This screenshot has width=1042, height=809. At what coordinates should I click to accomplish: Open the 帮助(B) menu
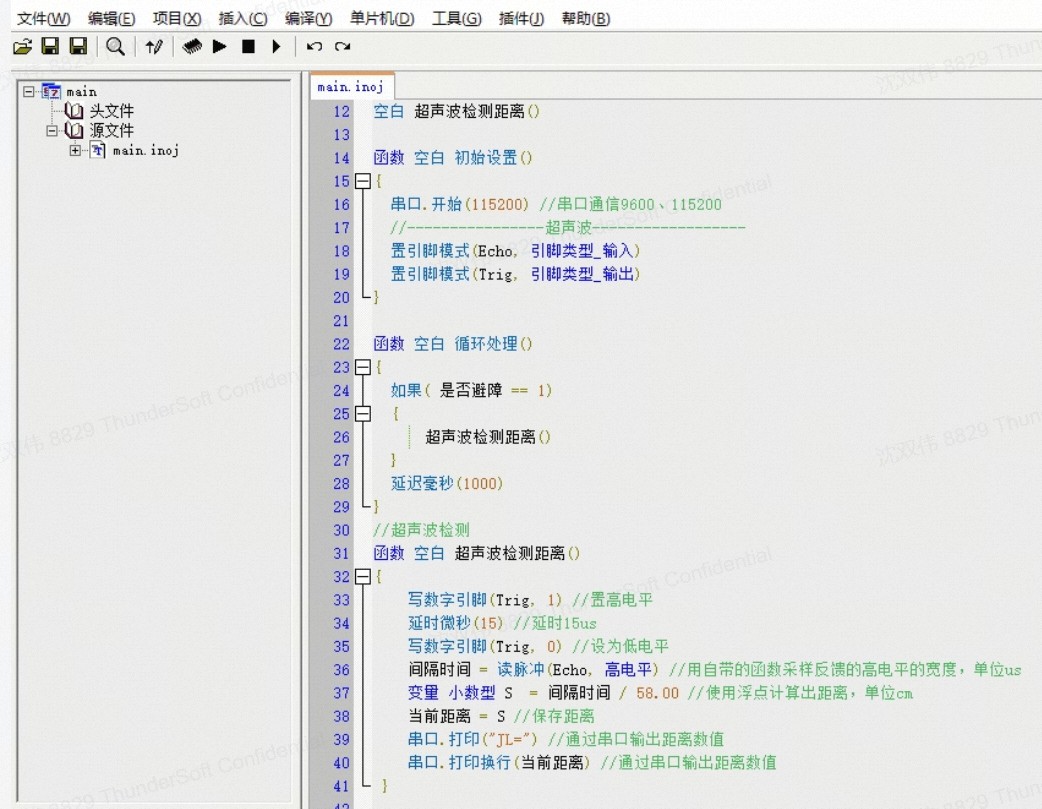(x=585, y=19)
